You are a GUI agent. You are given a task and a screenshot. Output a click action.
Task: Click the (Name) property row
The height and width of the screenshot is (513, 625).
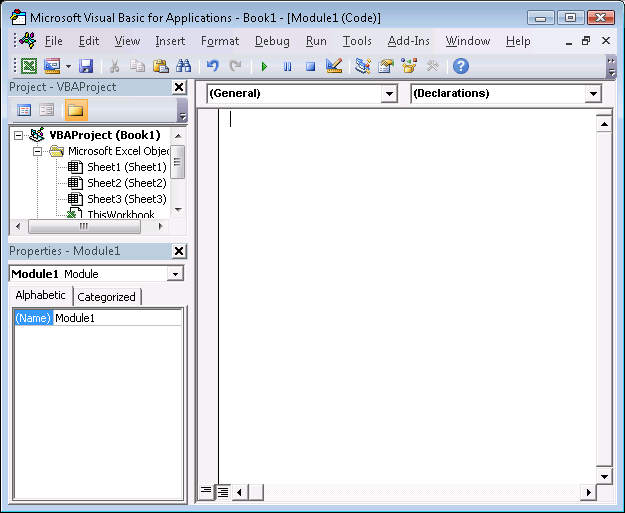coord(98,318)
